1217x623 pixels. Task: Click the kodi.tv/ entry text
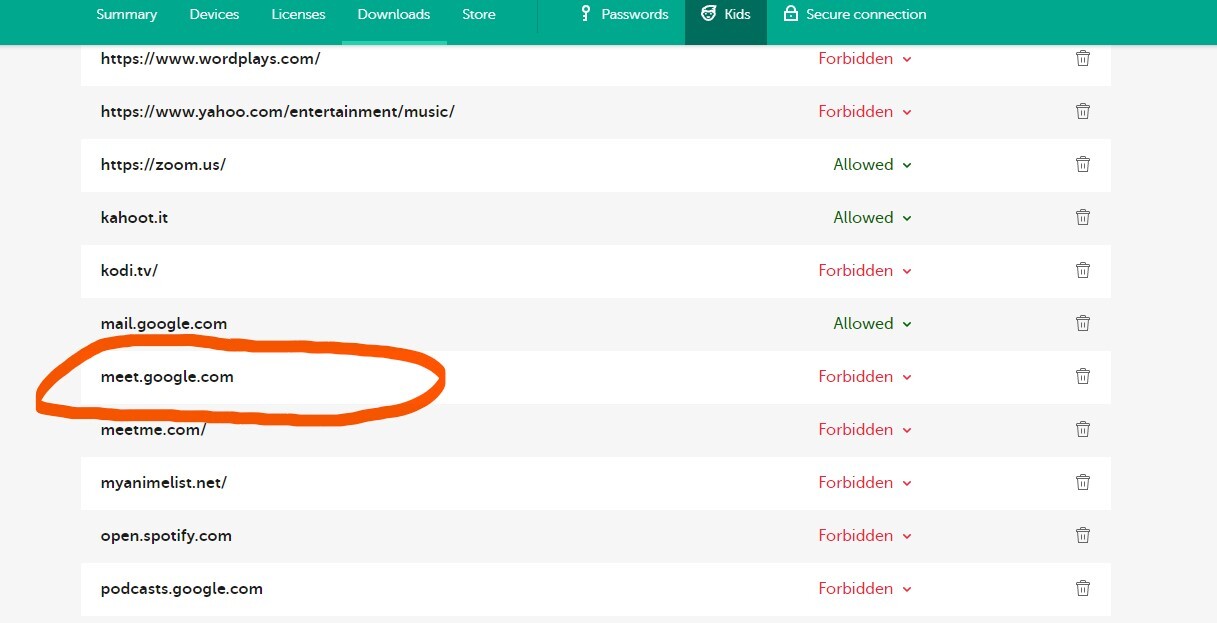[129, 270]
